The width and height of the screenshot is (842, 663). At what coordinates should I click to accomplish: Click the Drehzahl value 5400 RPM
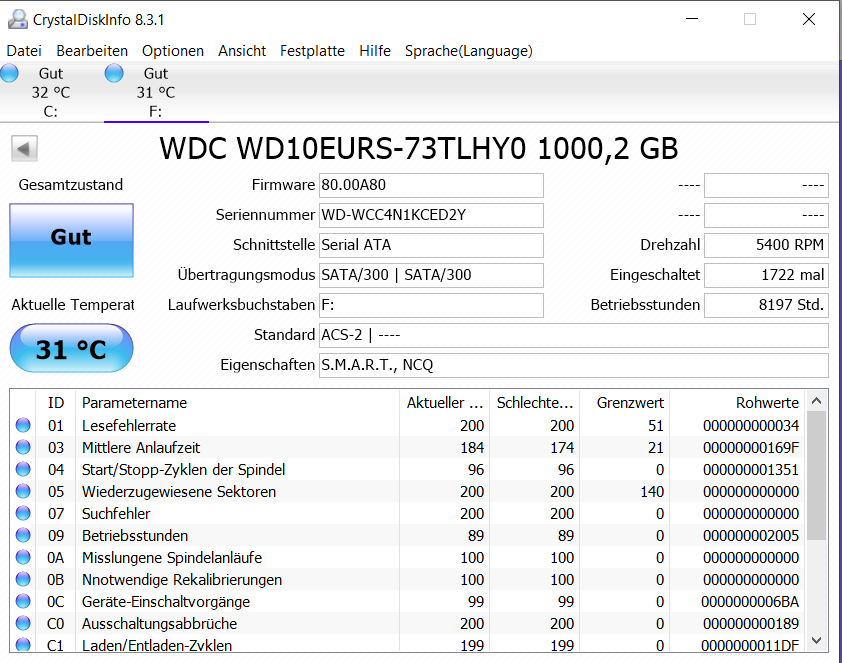coord(766,245)
